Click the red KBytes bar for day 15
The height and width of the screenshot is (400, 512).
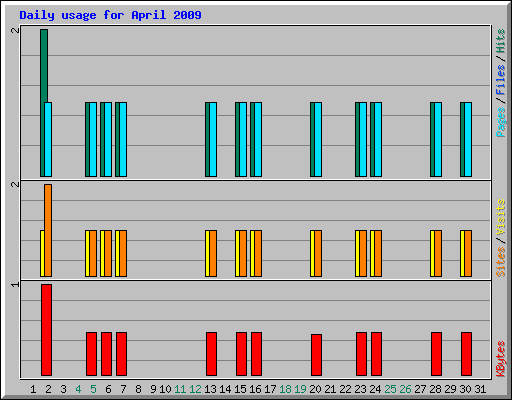(x=241, y=354)
